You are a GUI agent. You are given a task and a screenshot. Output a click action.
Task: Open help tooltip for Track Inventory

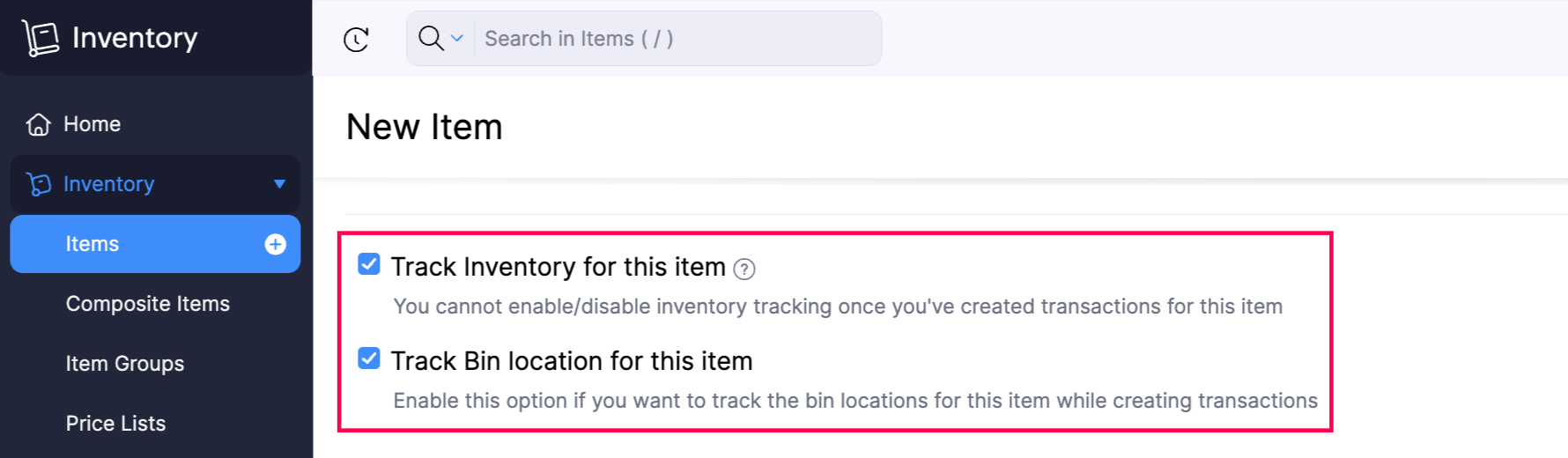click(x=744, y=270)
